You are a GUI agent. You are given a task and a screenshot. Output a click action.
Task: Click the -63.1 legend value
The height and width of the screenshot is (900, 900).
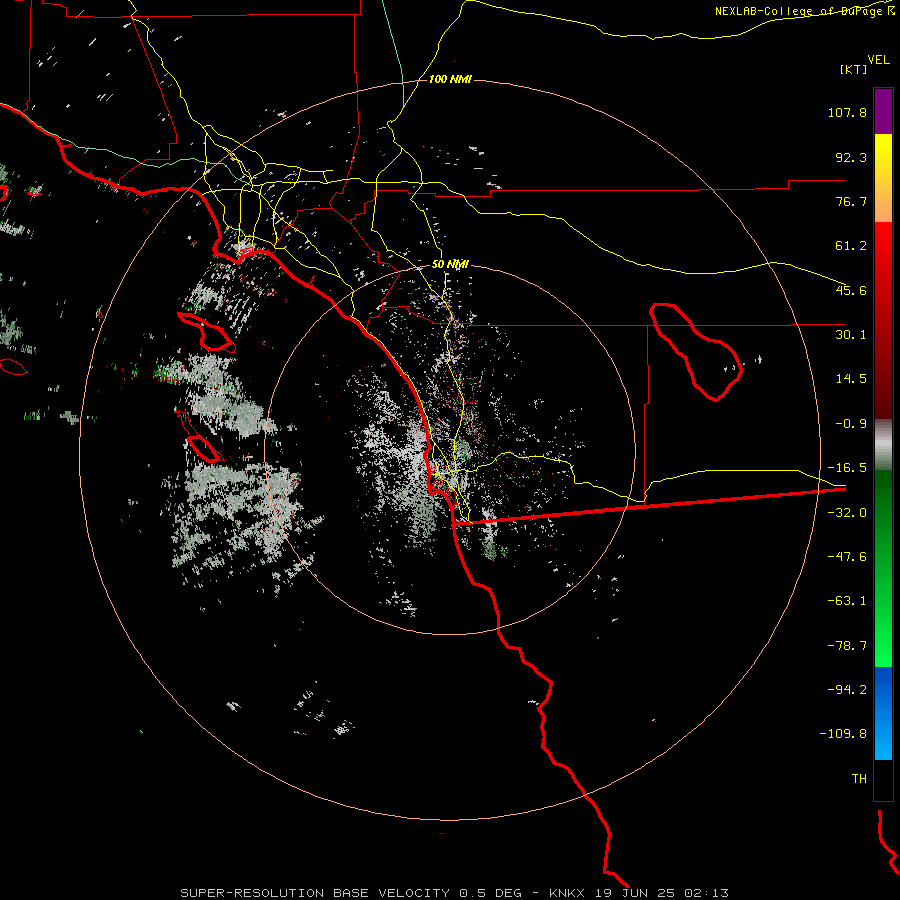click(847, 601)
